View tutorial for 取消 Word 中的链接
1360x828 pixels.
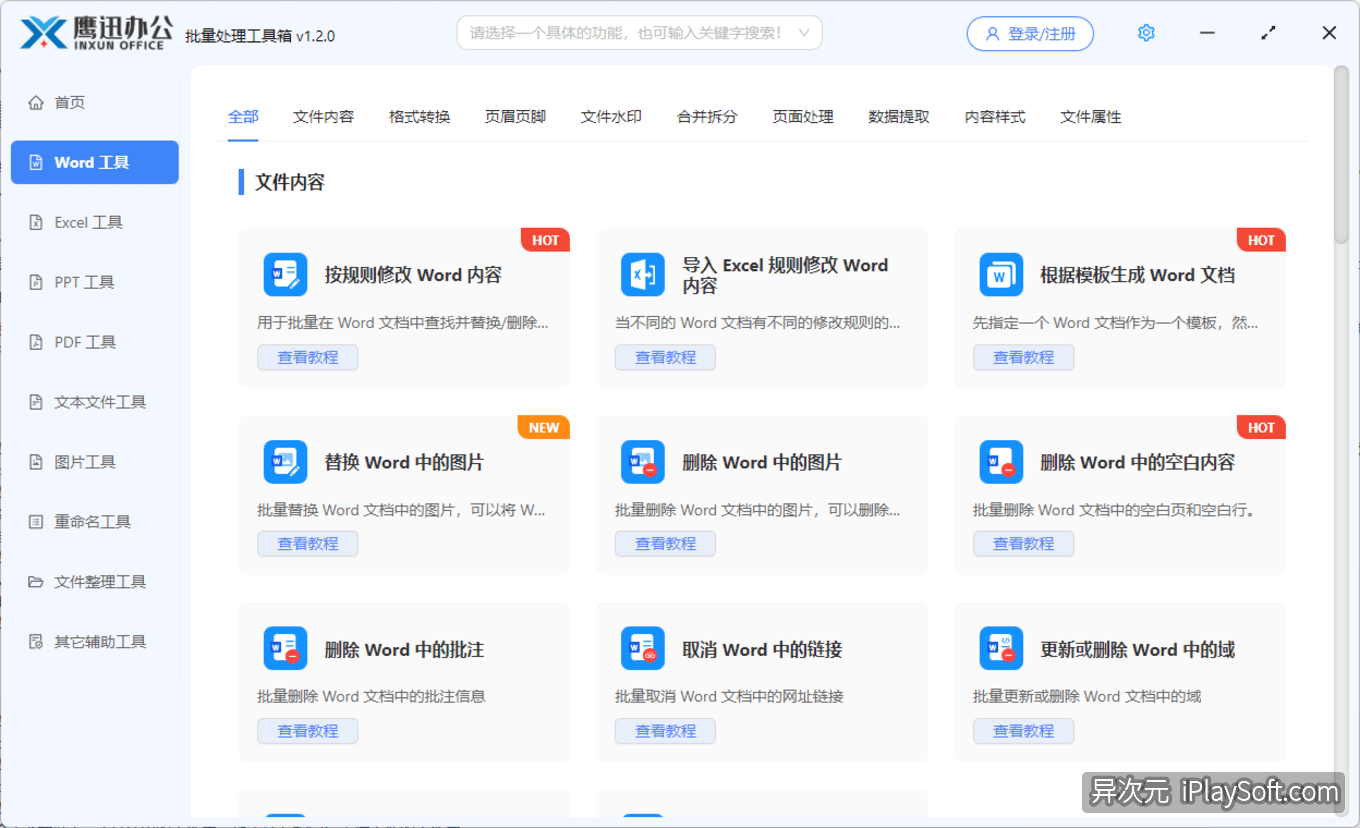[666, 731]
